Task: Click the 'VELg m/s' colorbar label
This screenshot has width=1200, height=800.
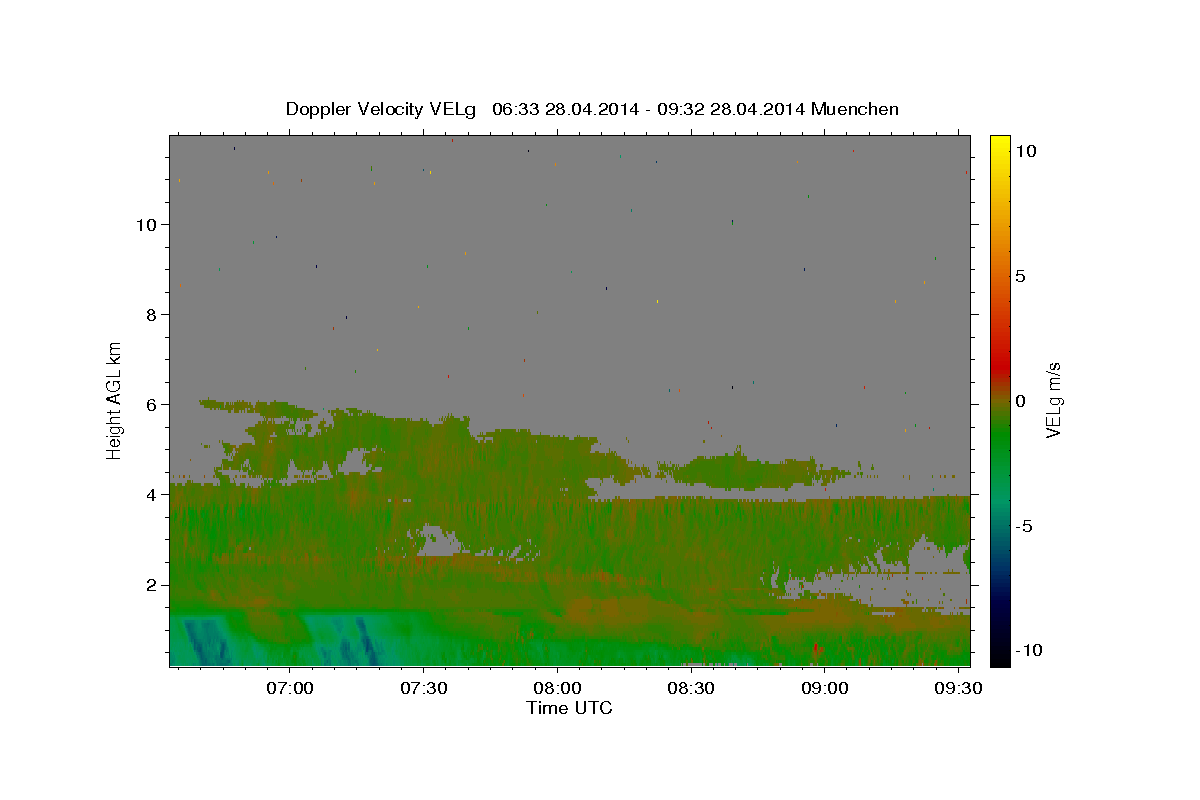Action: 1053,401
